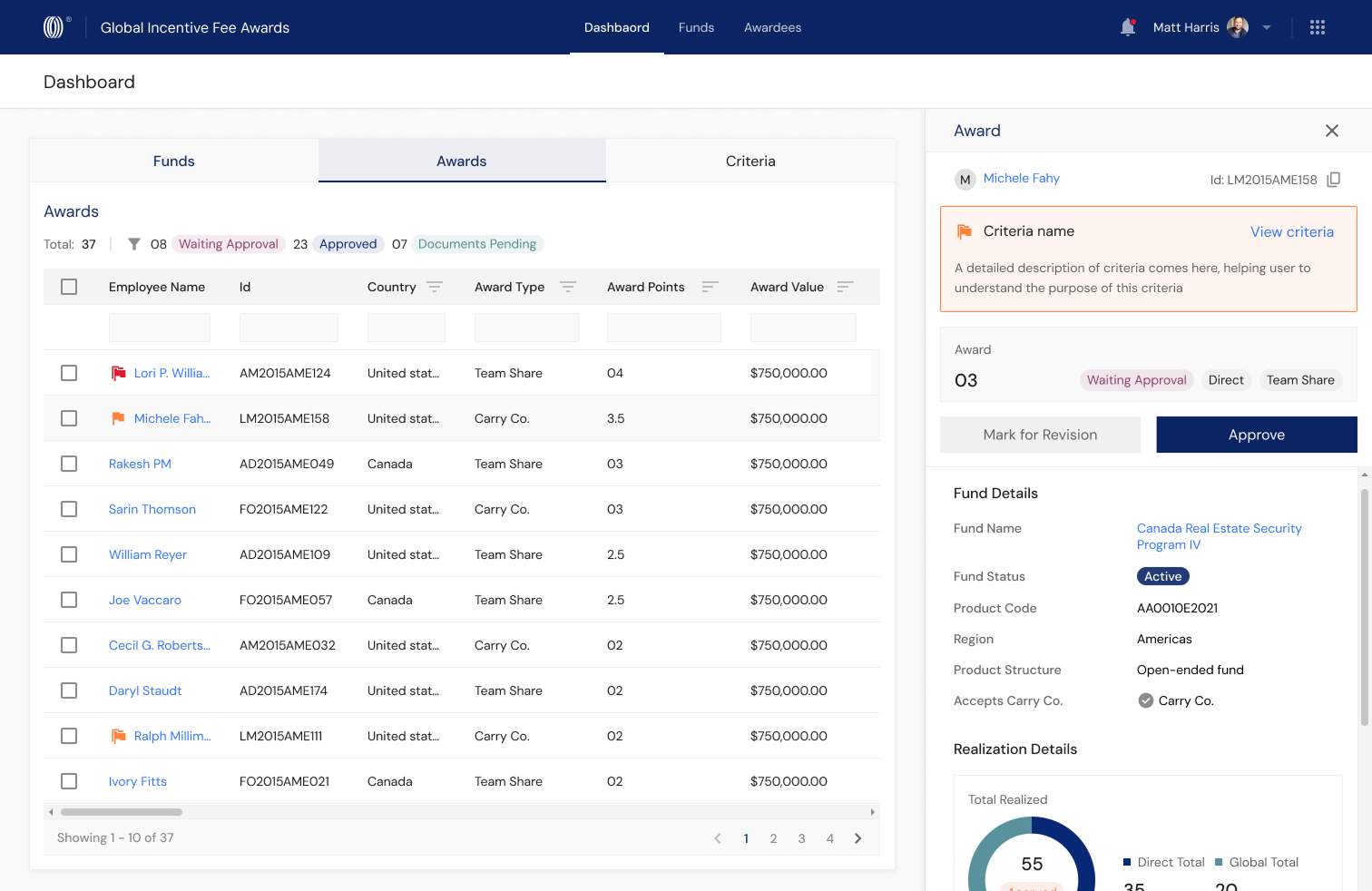Viewport: 1372px width, 891px height.
Task: Click Mark for Revision button
Action: pyautogui.click(x=1040, y=435)
